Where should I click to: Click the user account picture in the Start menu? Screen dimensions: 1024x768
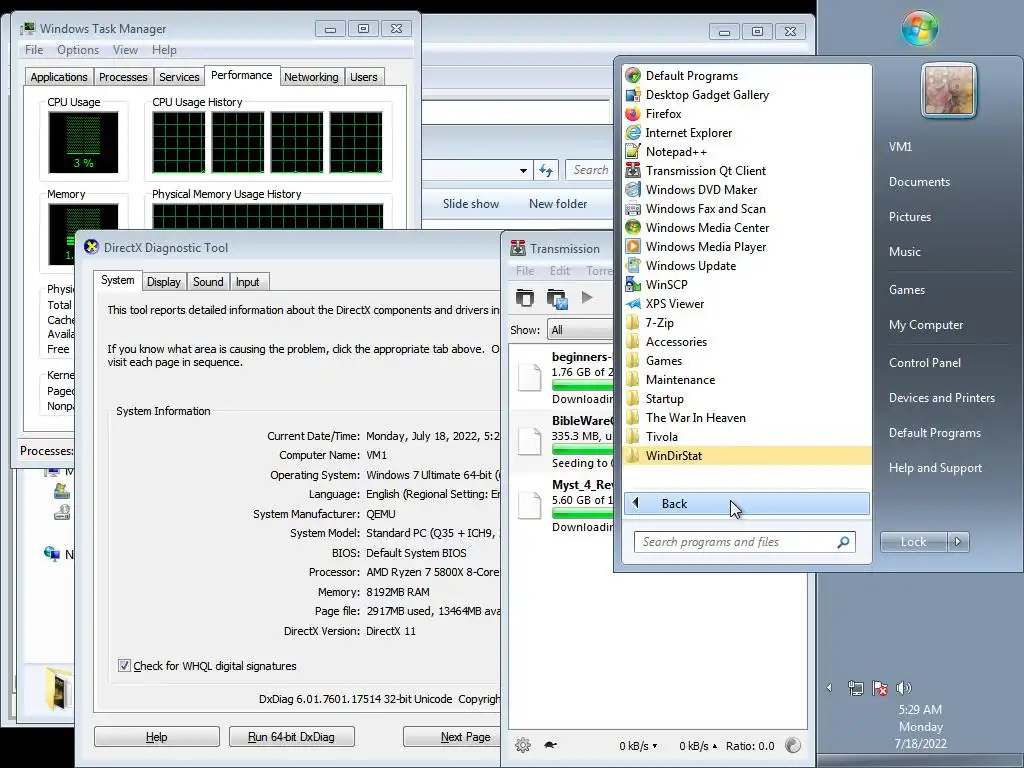tap(948, 90)
